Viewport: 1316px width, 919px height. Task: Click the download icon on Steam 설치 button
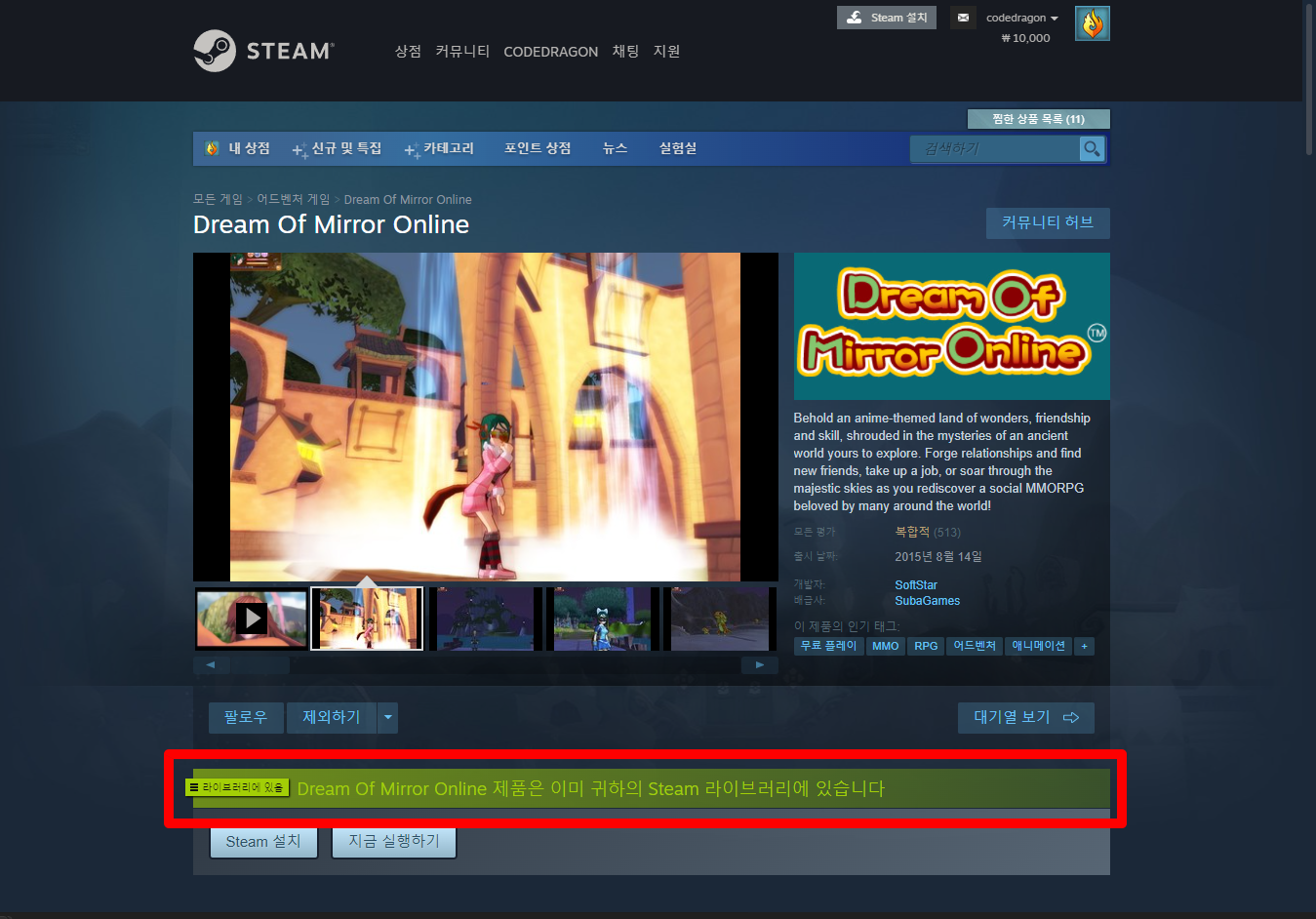pos(855,18)
